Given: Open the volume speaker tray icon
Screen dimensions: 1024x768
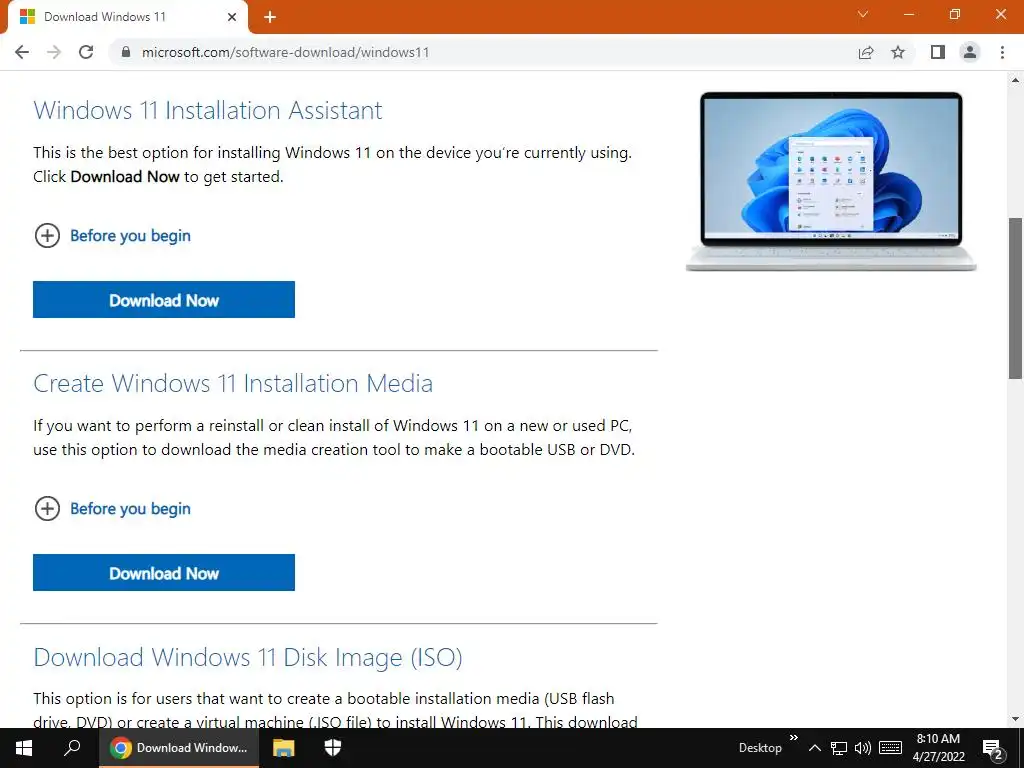Looking at the screenshot, I should tap(863, 748).
